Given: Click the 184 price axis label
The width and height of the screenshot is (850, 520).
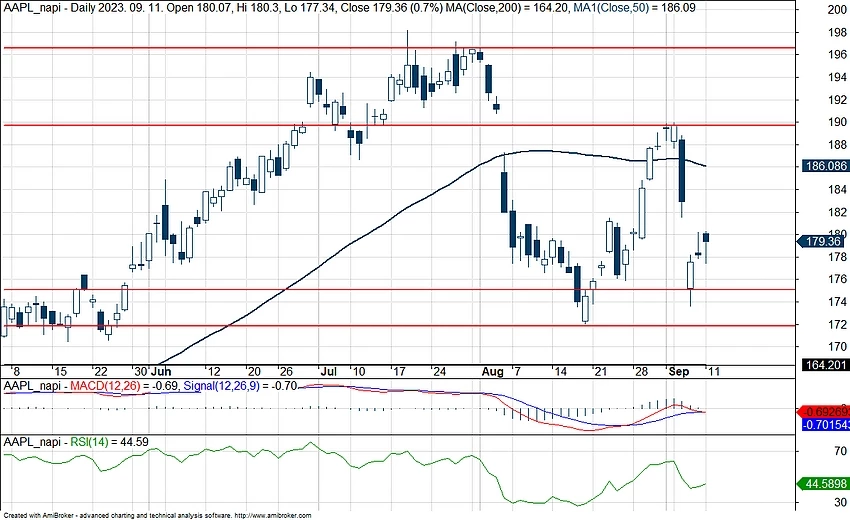Looking at the screenshot, I should click(837, 189).
